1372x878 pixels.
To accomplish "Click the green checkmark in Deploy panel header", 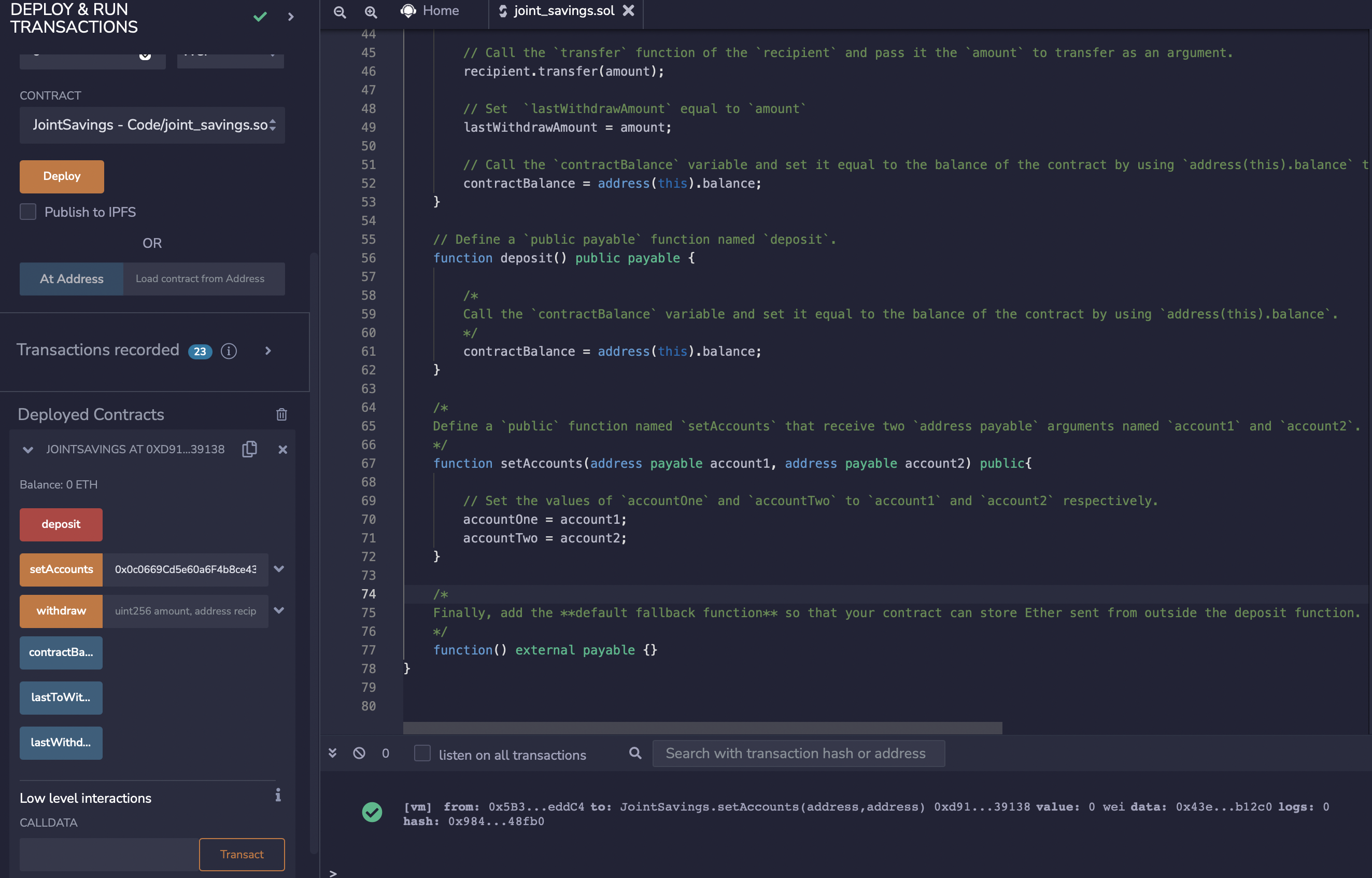I will click(260, 17).
